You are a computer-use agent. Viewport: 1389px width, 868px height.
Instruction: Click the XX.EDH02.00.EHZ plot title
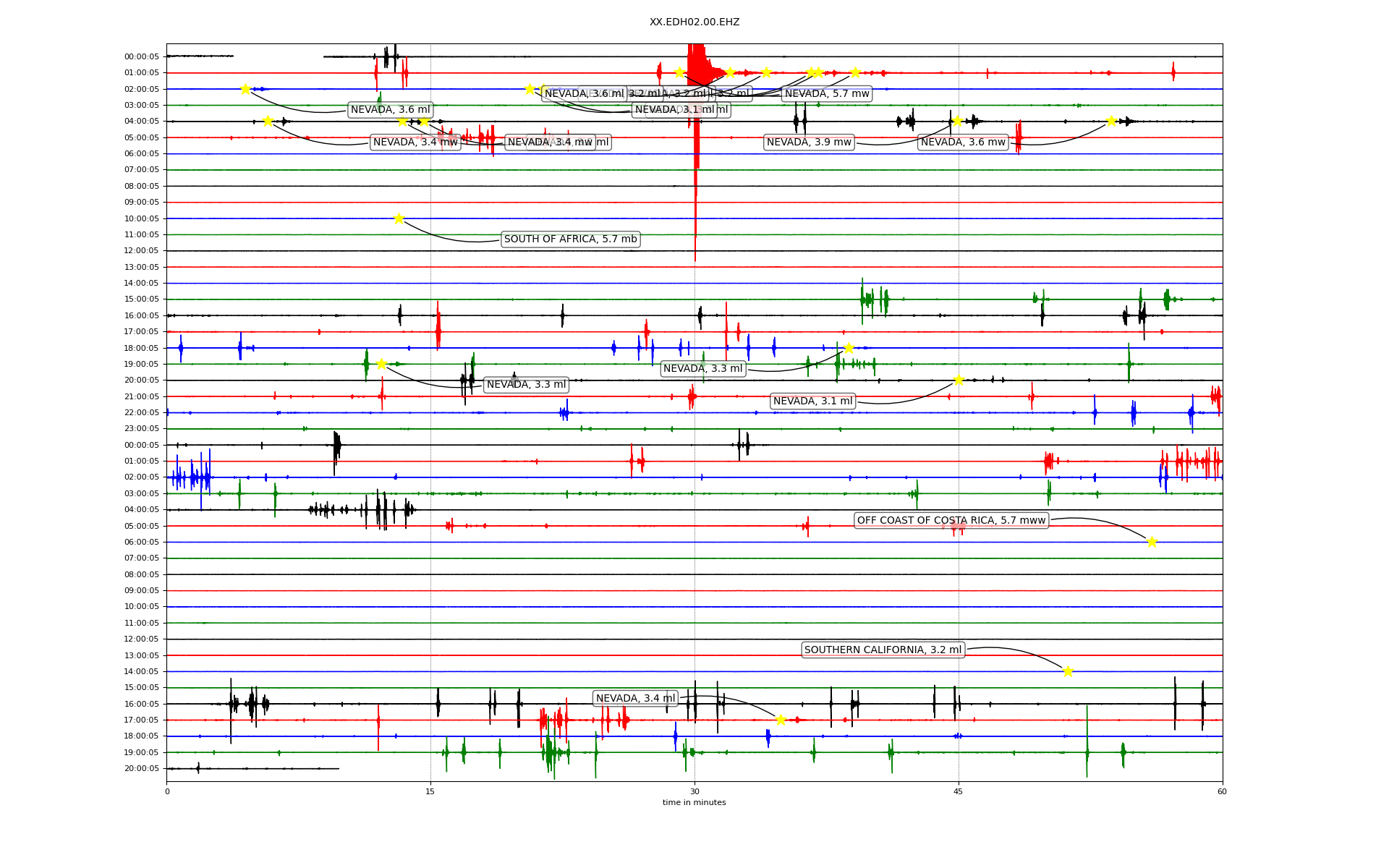tap(694, 22)
